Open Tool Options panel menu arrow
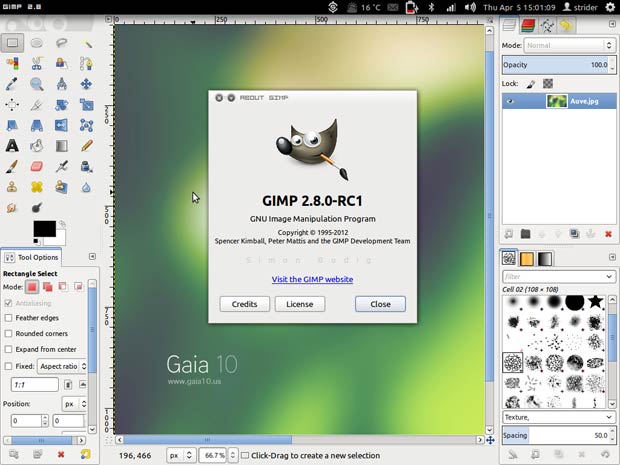Screen dimensions: 620x465 (x=92, y=257)
